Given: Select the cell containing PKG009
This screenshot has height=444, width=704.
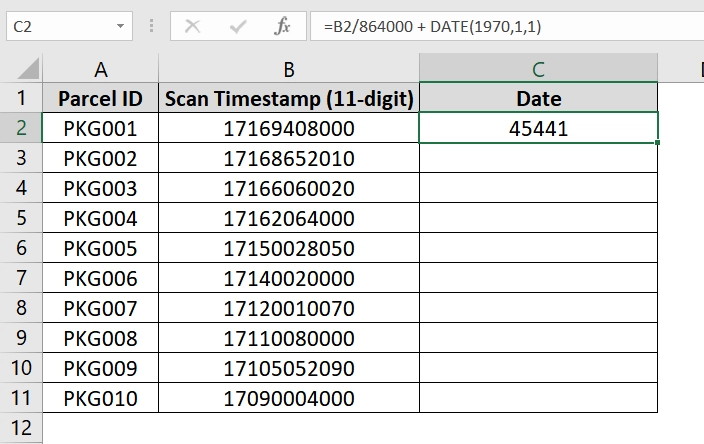Looking at the screenshot, I should pyautogui.click(x=101, y=368).
